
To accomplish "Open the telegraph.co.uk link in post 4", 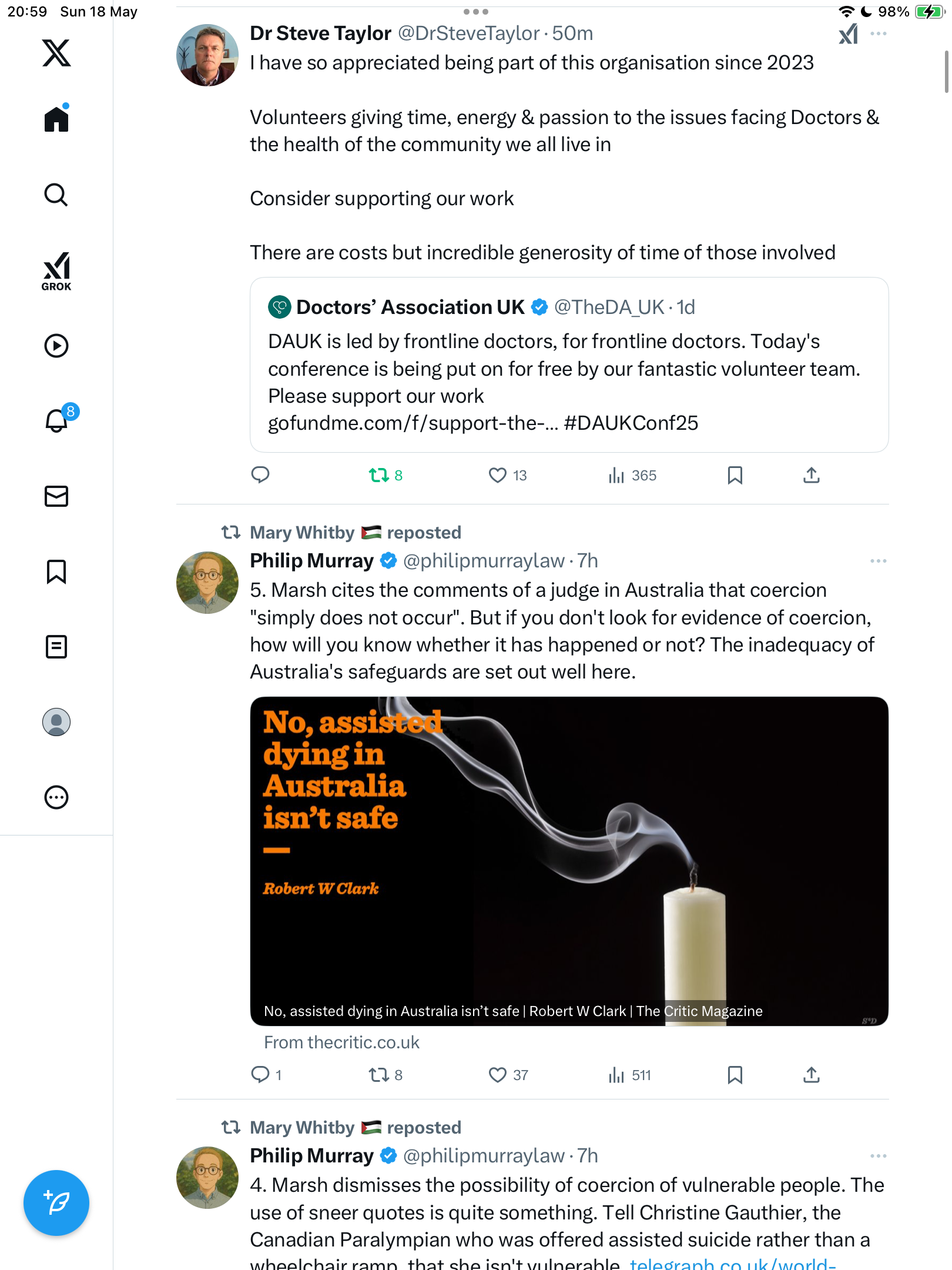I will tap(732, 1263).
